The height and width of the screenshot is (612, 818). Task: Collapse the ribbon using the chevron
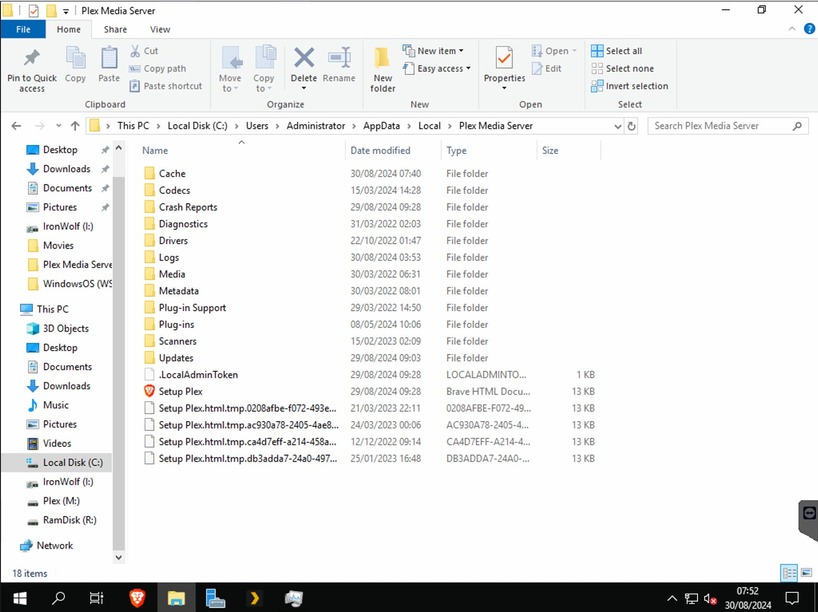[x=792, y=29]
